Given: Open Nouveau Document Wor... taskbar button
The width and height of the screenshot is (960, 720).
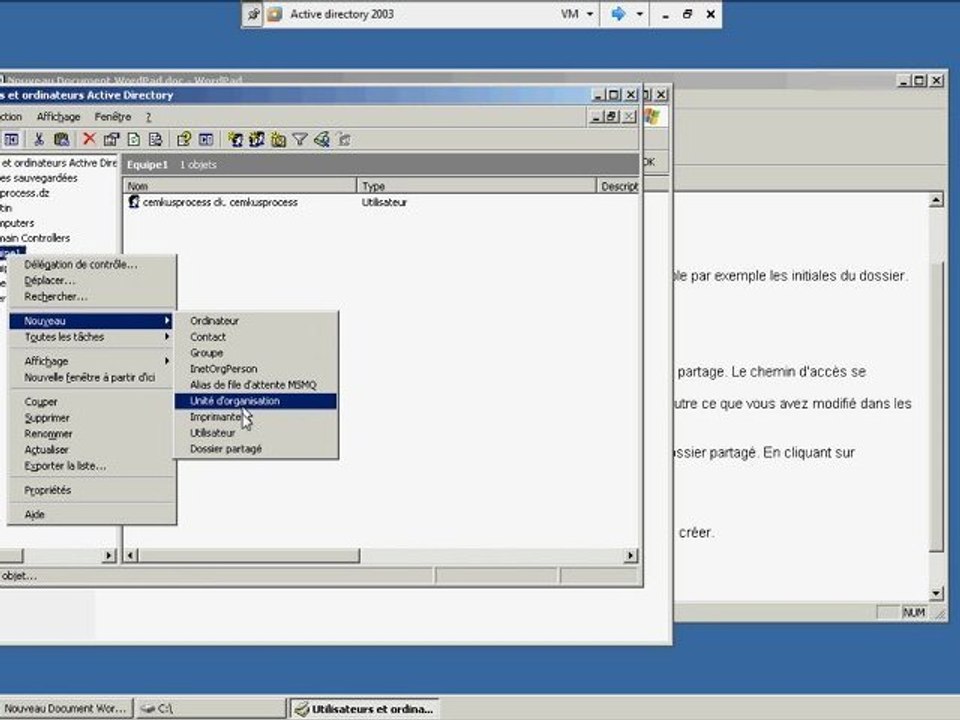Looking at the screenshot, I should tap(66, 708).
